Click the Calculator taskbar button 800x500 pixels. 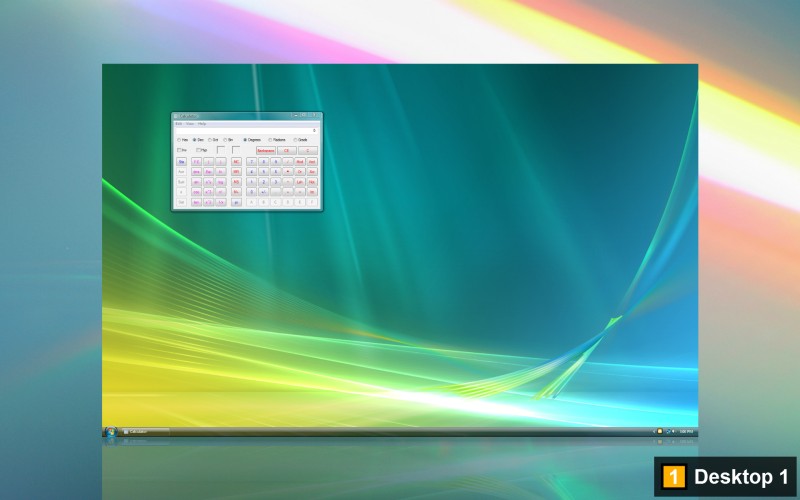tap(145, 432)
